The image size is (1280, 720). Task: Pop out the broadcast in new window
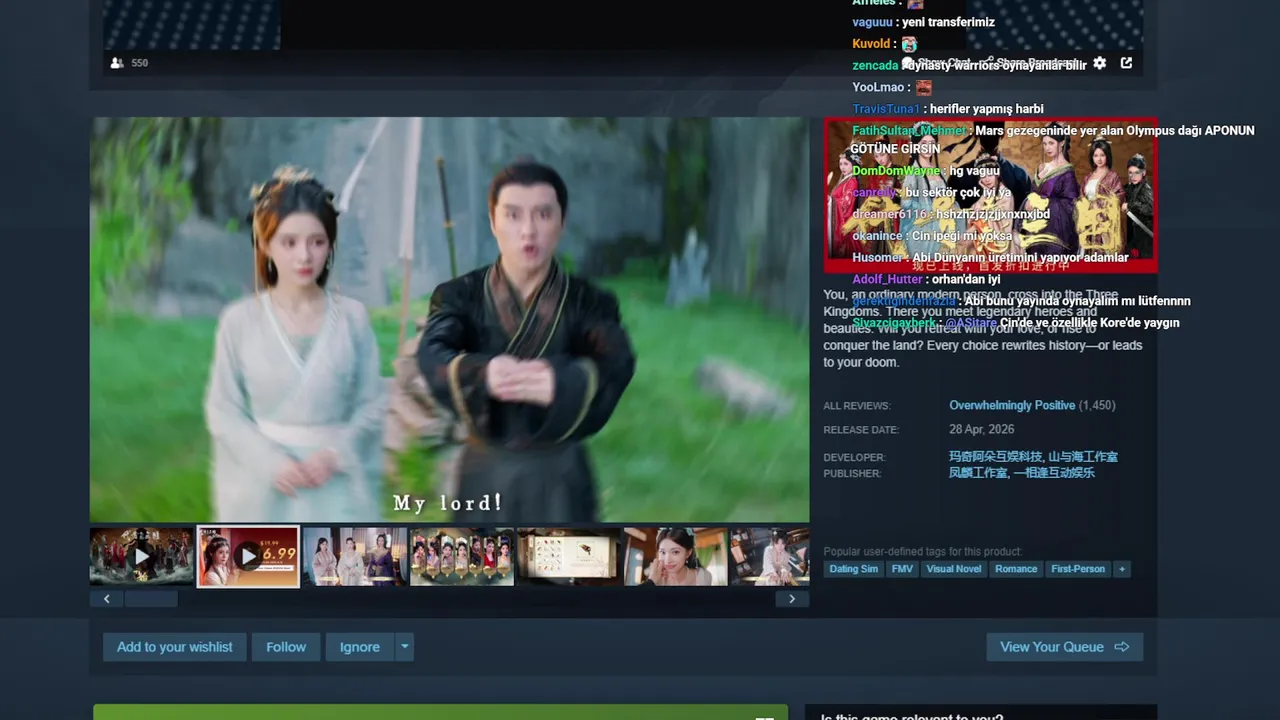(1126, 63)
